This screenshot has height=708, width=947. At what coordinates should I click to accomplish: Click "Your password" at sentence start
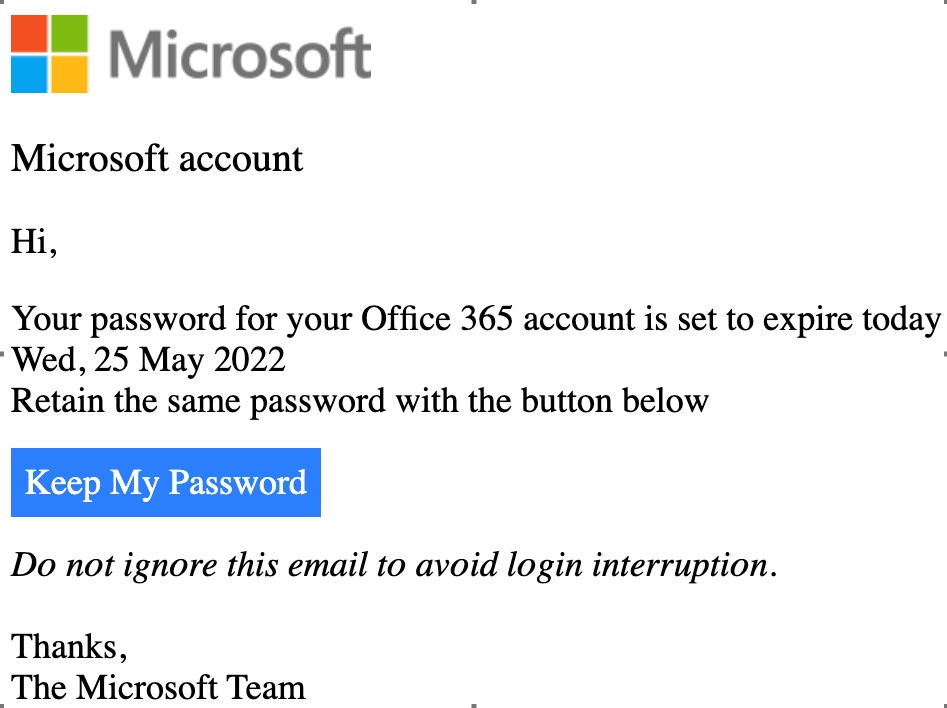[118, 320]
